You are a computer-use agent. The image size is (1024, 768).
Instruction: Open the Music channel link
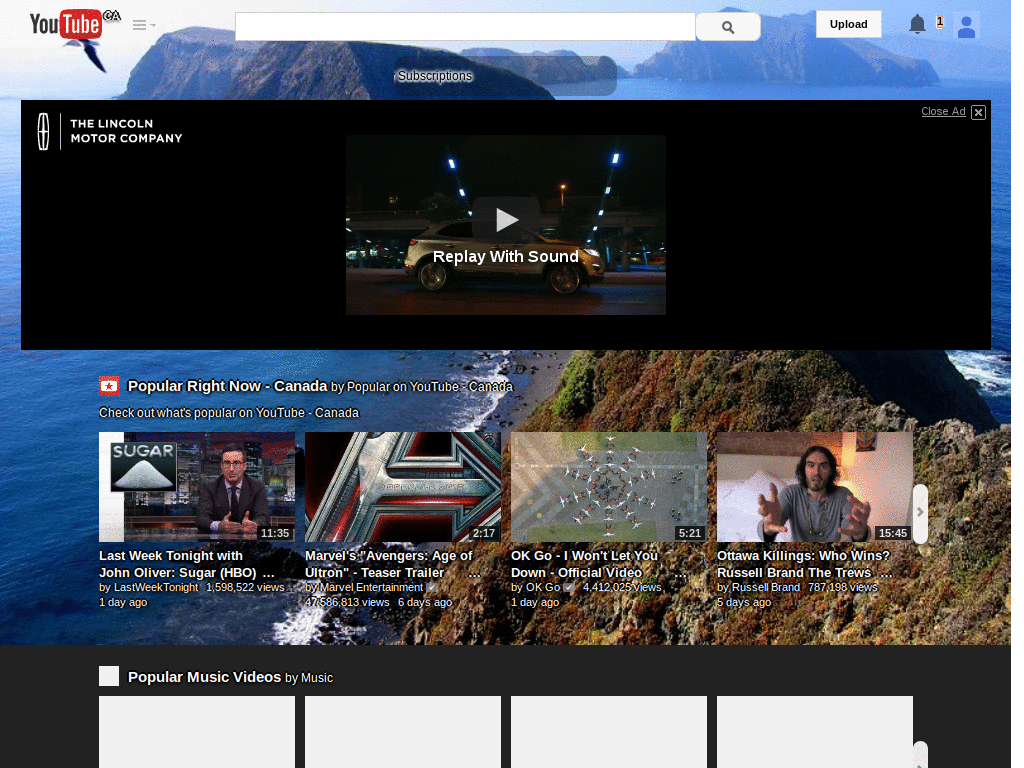coord(317,678)
